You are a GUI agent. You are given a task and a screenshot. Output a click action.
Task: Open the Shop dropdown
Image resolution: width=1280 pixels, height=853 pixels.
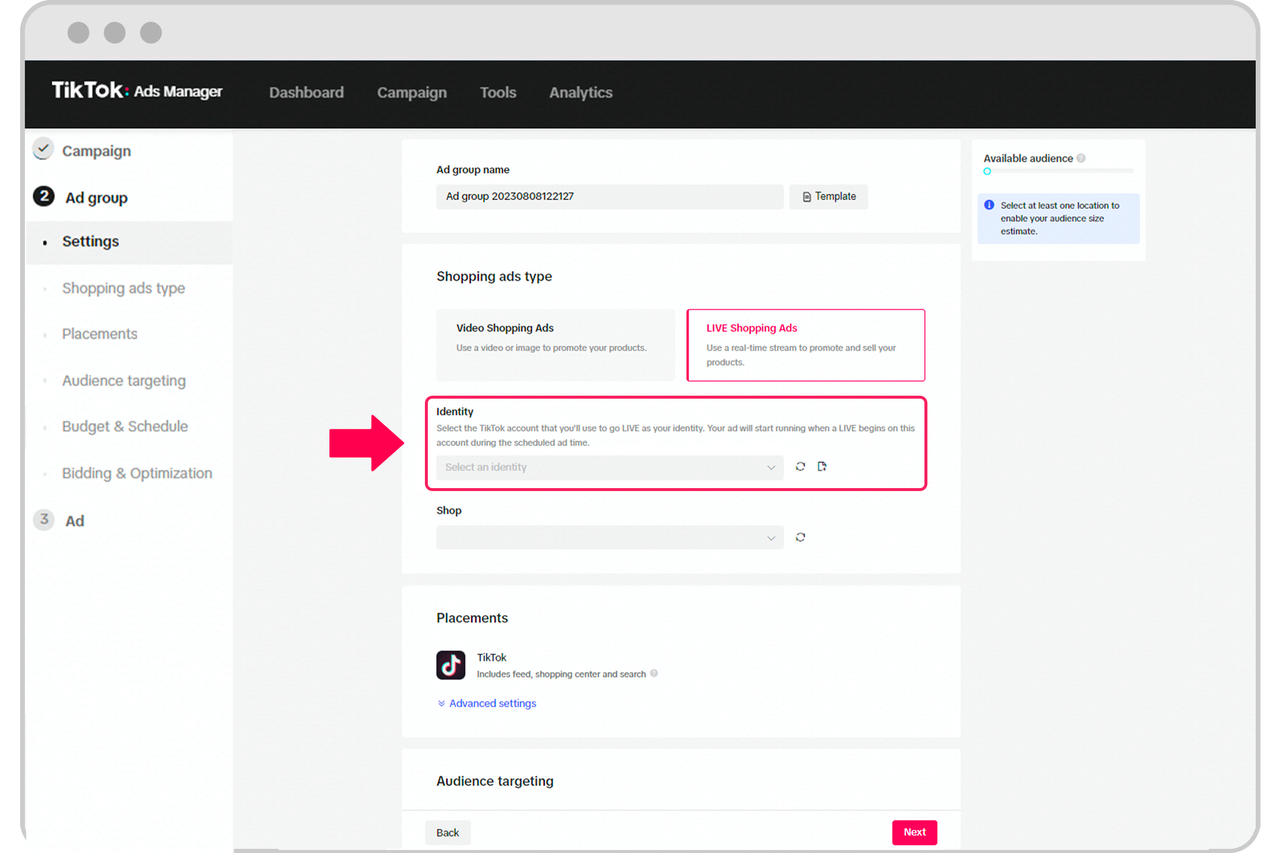click(609, 538)
